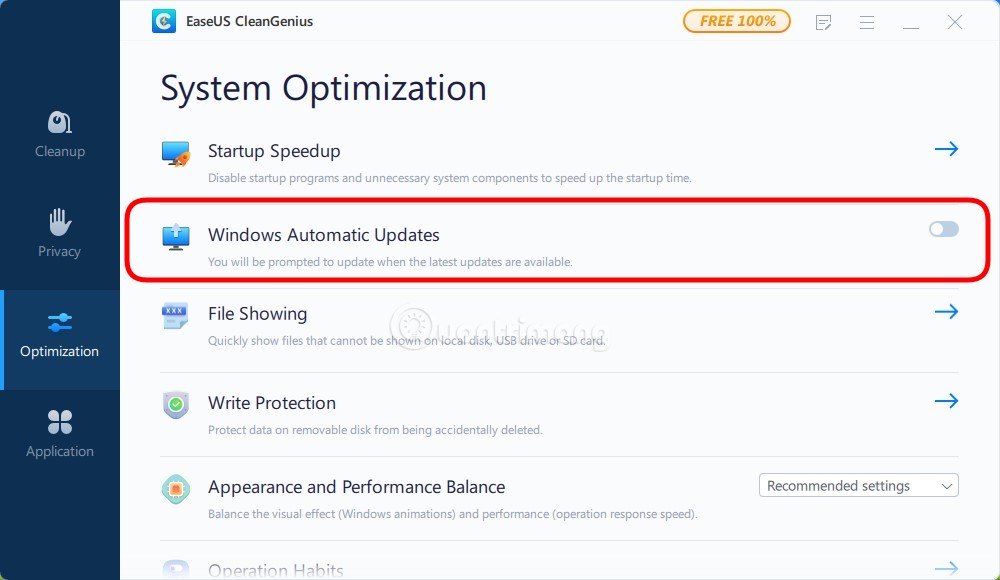Click the Write Protection shield icon
Viewport: 1000px width, 580px height.
176,404
